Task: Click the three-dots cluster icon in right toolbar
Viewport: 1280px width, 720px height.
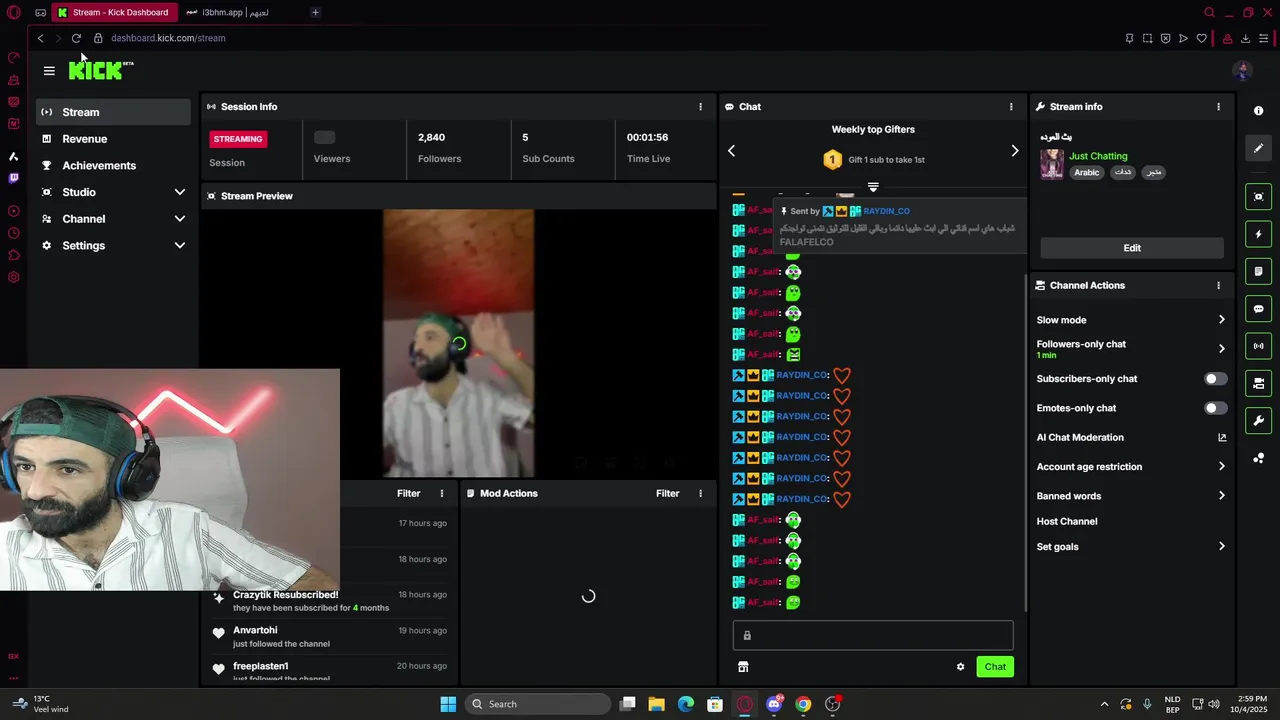Action: click(x=1259, y=458)
